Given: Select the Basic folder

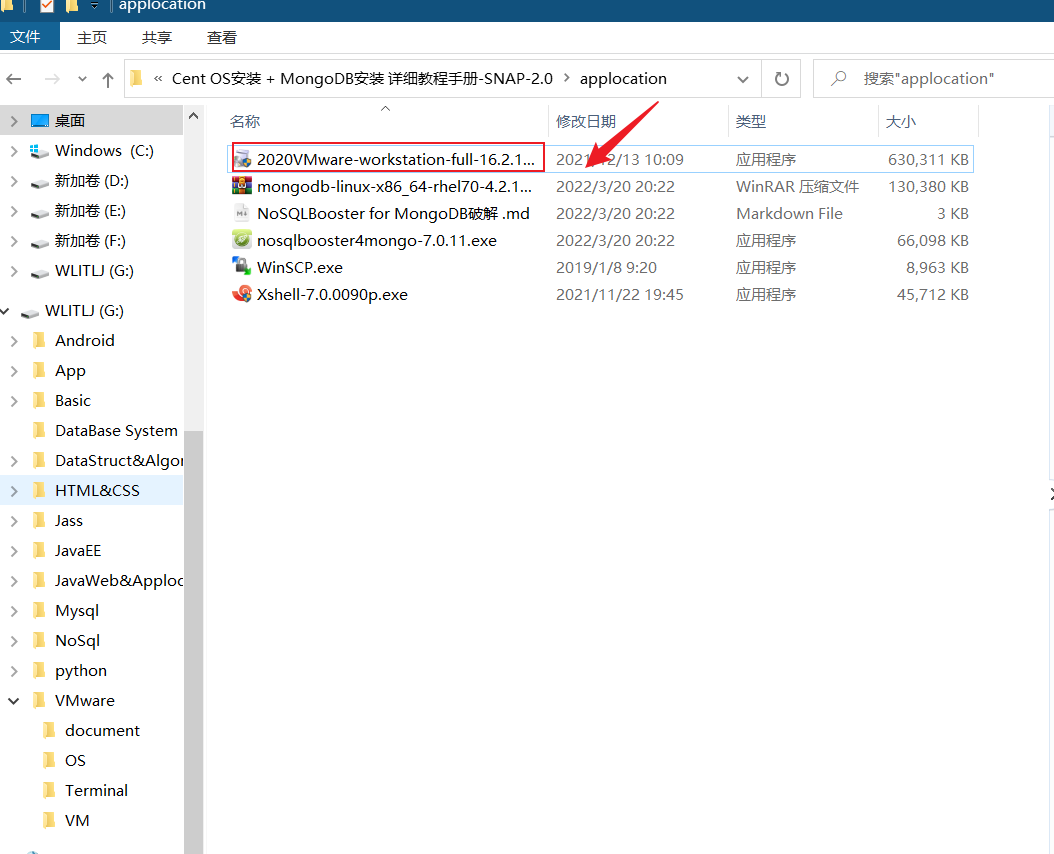Looking at the screenshot, I should pyautogui.click(x=73, y=401).
